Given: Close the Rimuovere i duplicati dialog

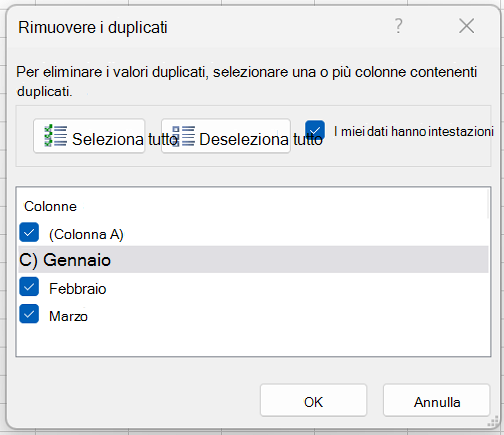Looking at the screenshot, I should 466,26.
